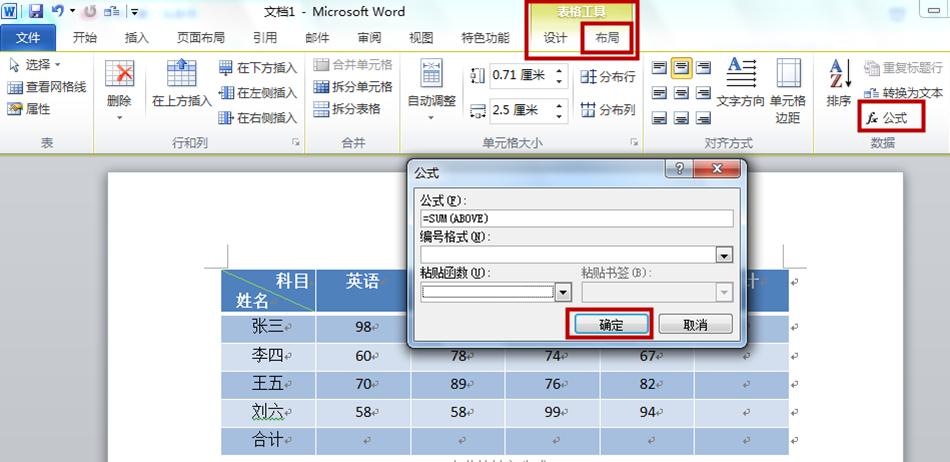
Task: Select align top right icon
Action: tap(703, 68)
